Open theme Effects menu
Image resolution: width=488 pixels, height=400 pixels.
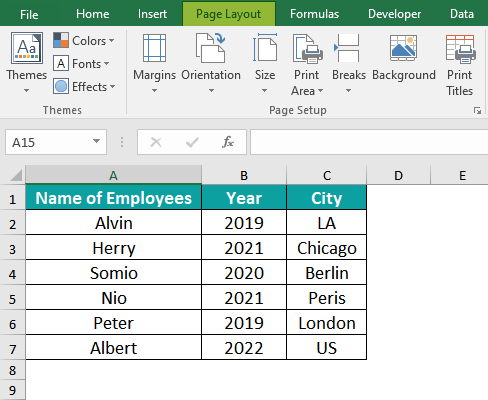coord(84,87)
